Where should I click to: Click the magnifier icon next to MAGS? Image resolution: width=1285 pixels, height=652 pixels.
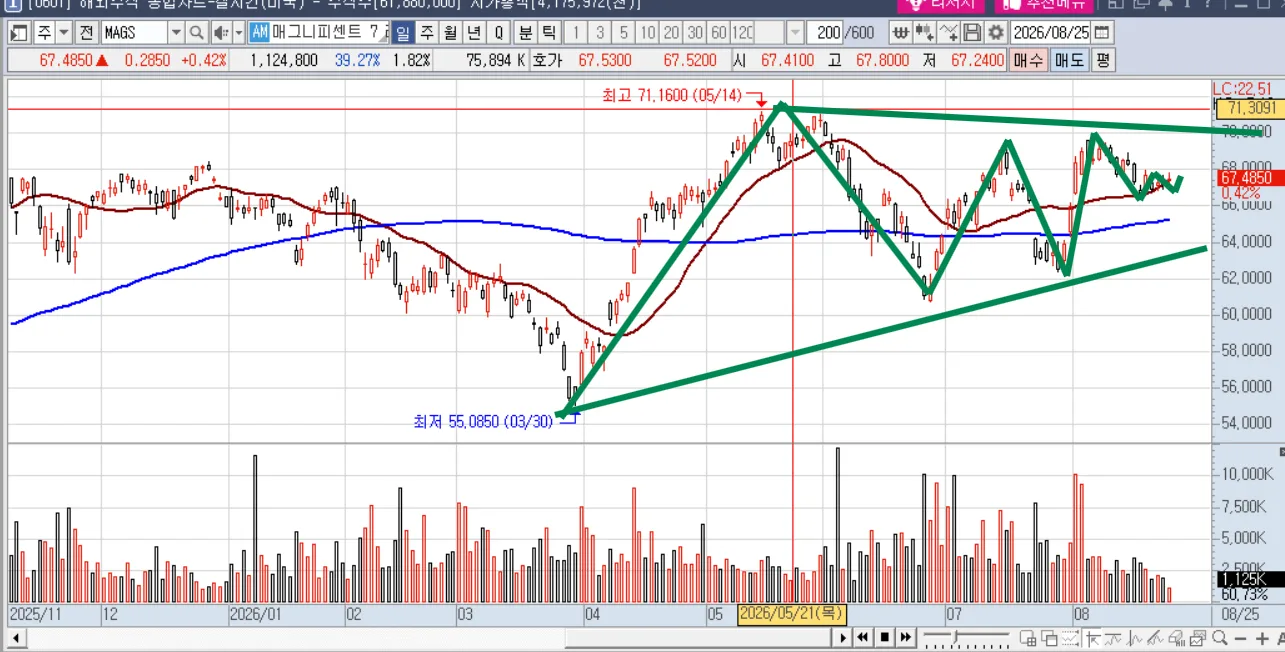196,32
